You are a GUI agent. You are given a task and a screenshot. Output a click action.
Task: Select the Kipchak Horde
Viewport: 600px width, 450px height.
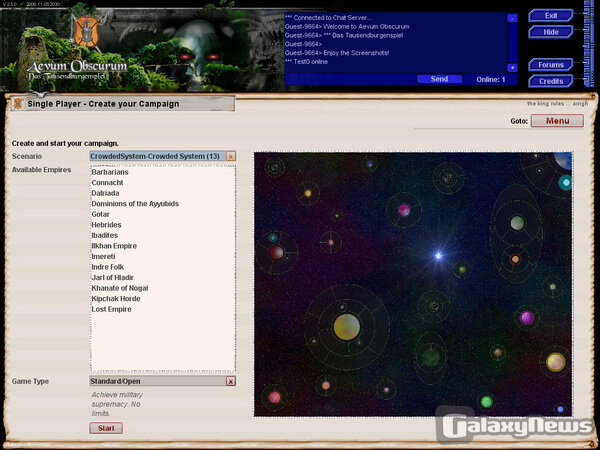tap(116, 298)
